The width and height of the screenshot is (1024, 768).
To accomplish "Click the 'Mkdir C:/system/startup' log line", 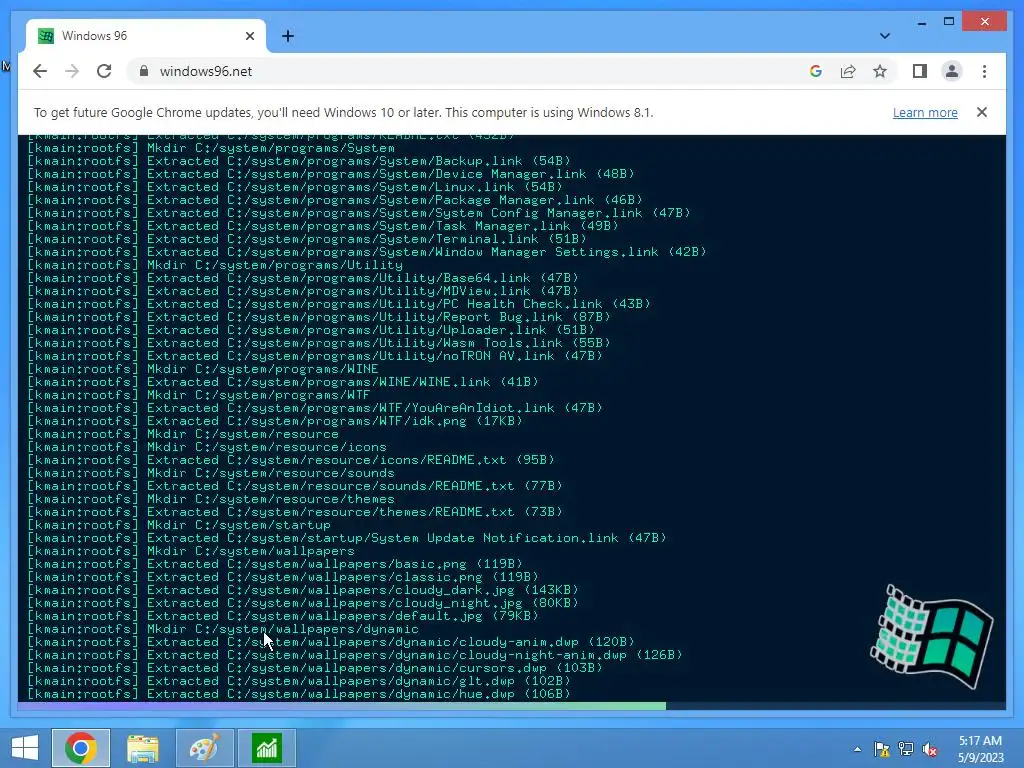I will (179, 525).
